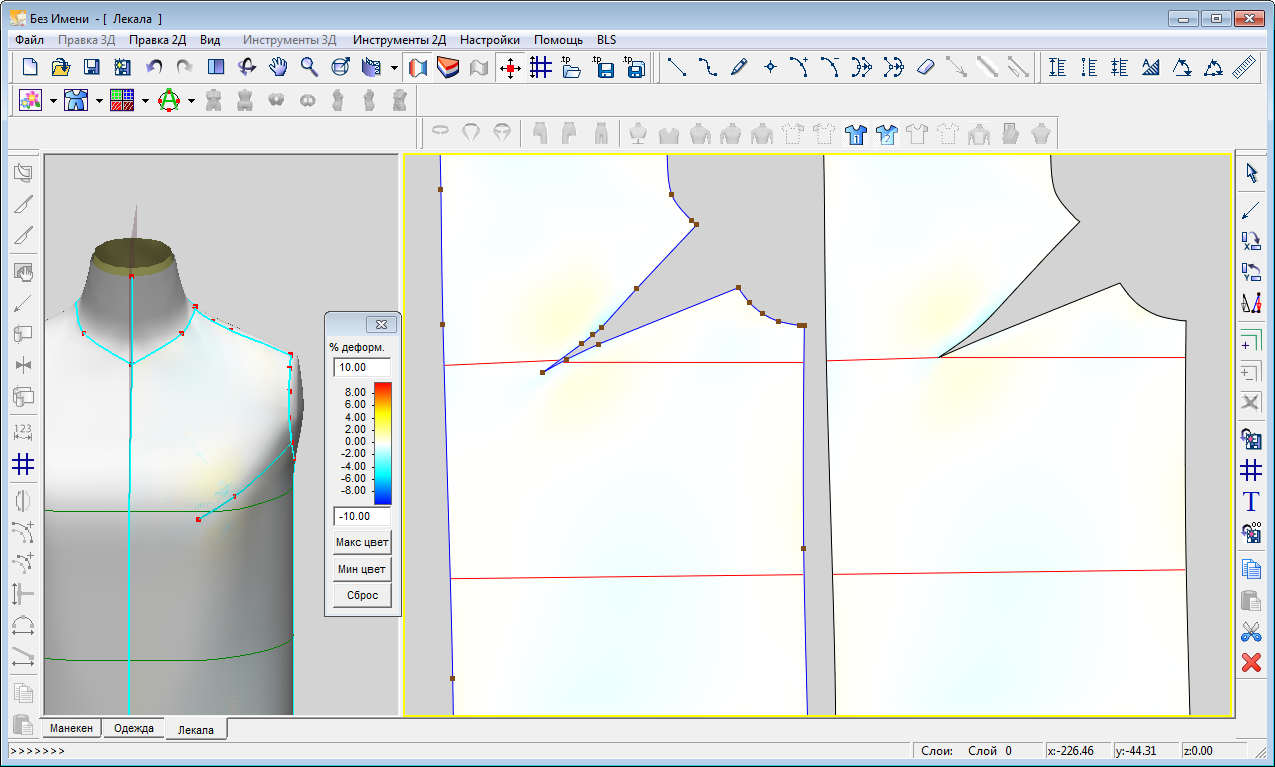The image size is (1275, 767).
Task: Toggle the red move-arrows mode button
Action: [x=511, y=67]
